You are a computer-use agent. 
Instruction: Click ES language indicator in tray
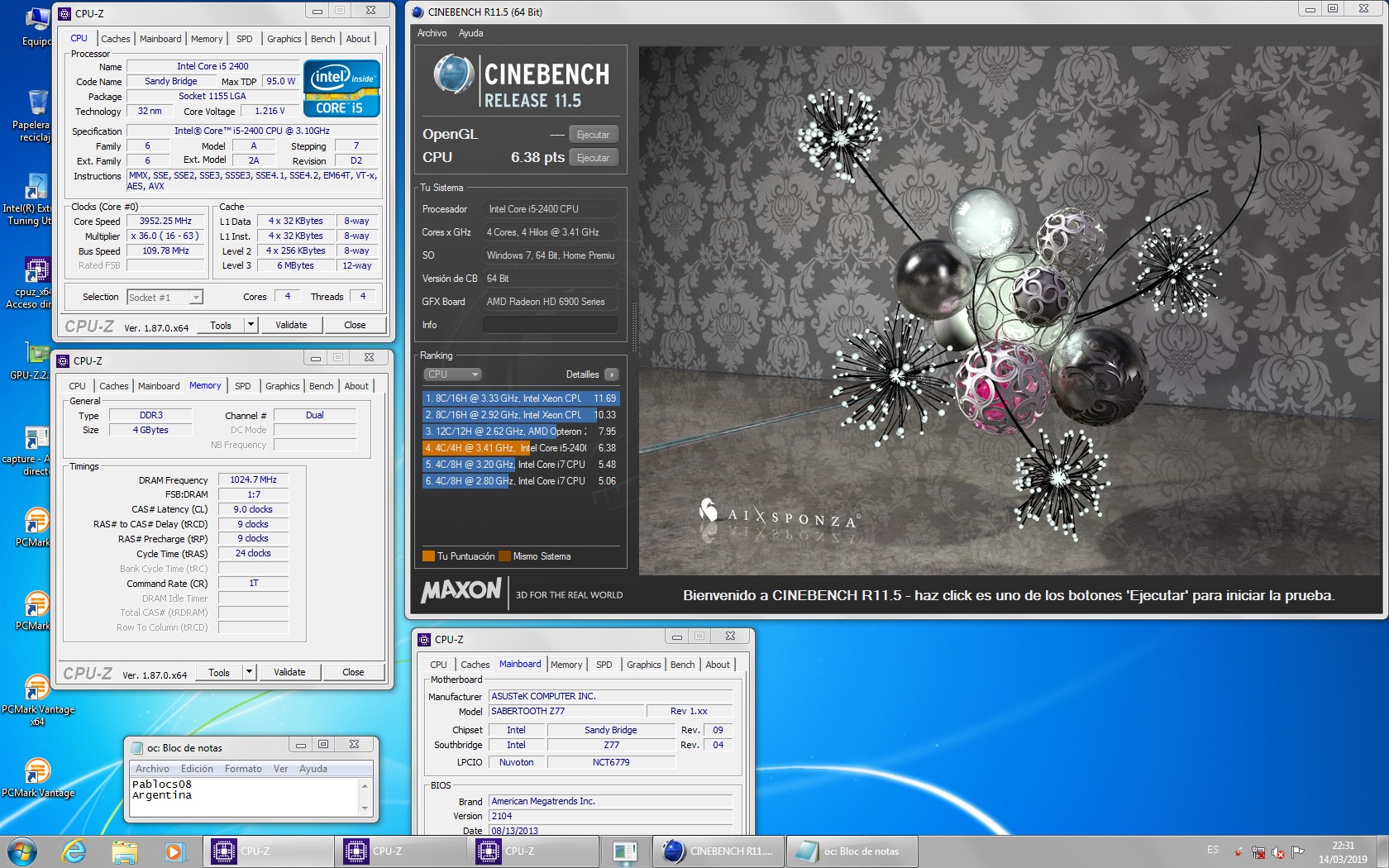tap(1212, 850)
